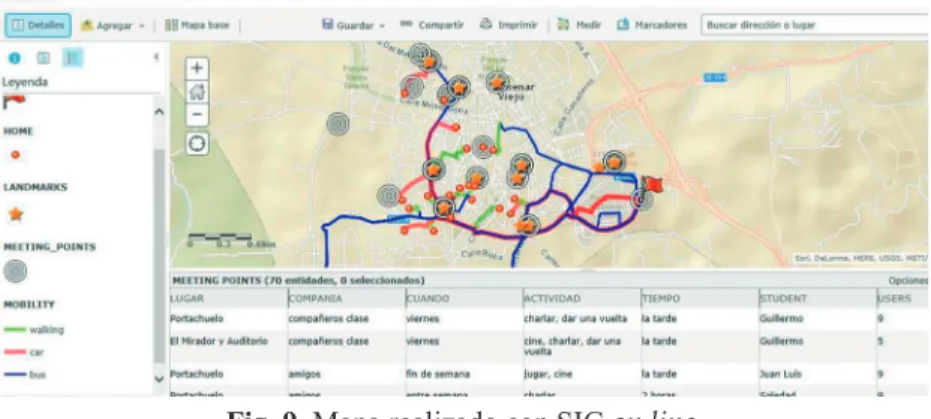
Task: Sort by the CUANDO column header
Action: pos(464,299)
